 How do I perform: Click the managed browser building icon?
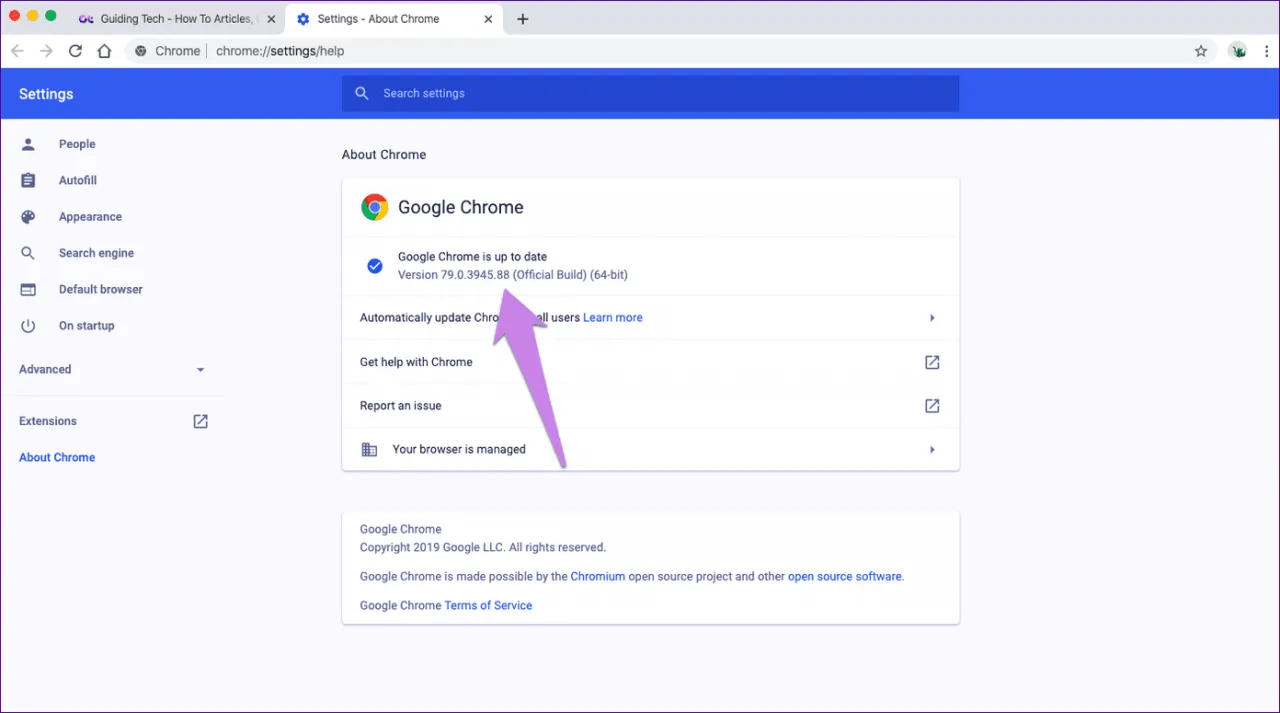369,450
